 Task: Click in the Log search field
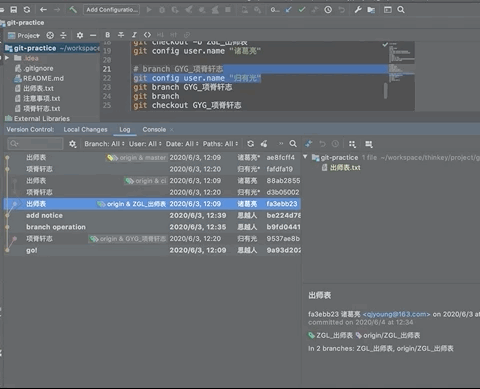pyautogui.click(x=35, y=144)
